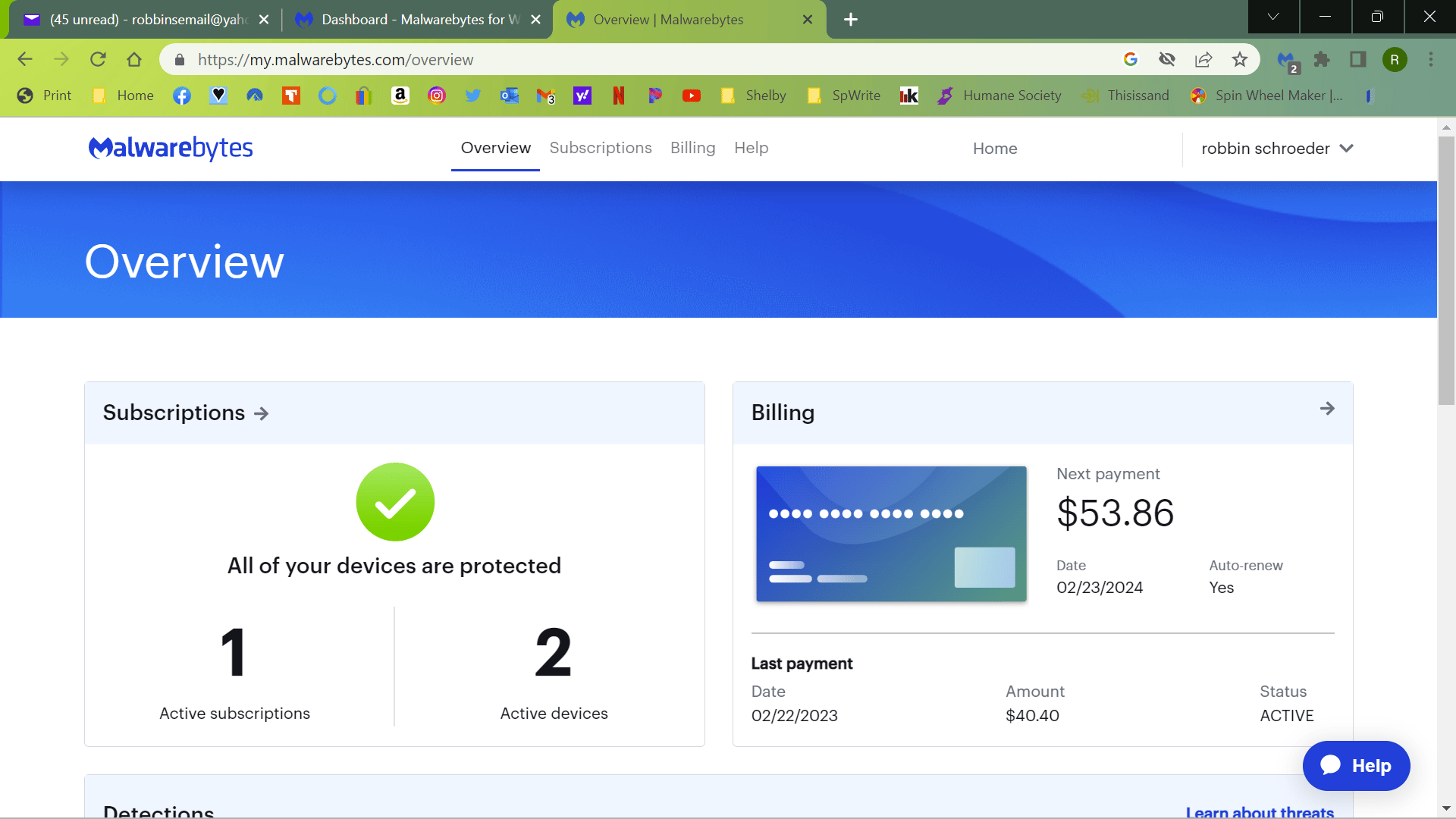Open a new browser tab

[x=851, y=20]
